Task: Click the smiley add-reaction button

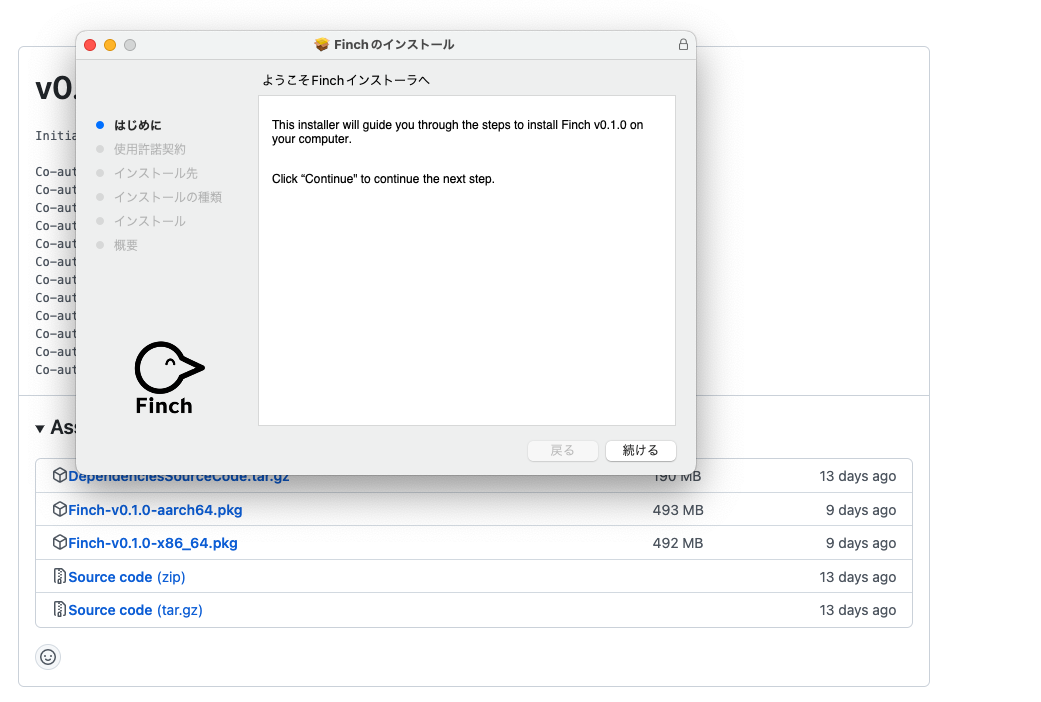Action: 48,657
